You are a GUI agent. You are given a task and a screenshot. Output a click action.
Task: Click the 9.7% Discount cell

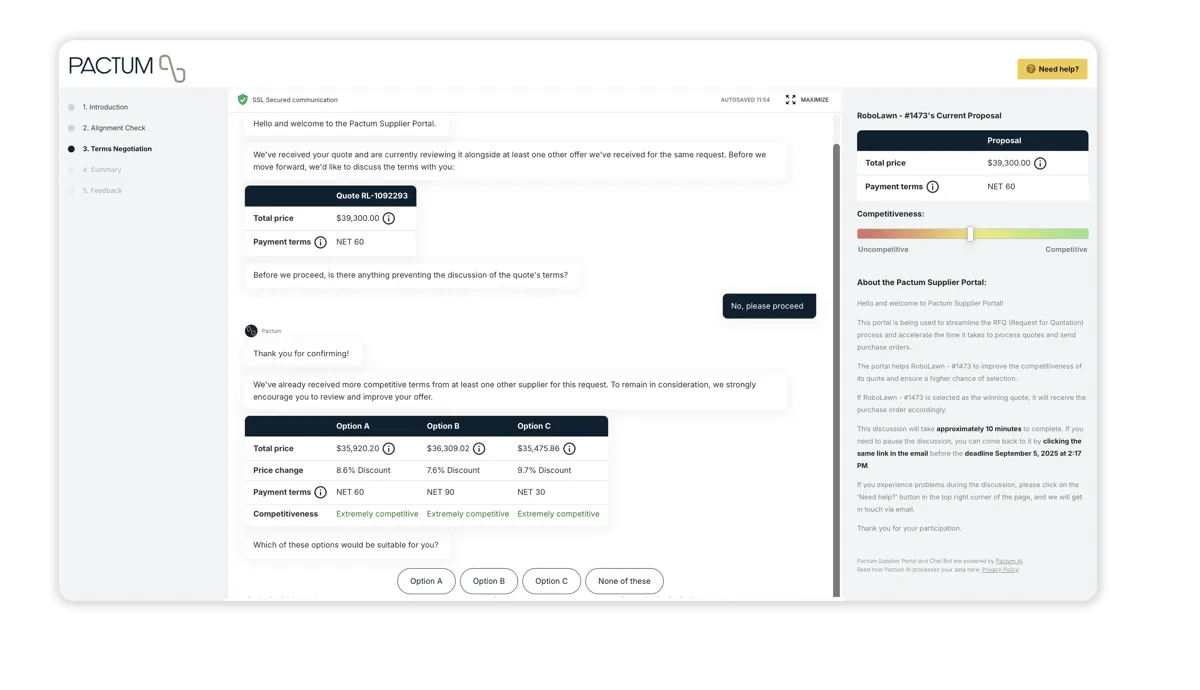pos(544,470)
